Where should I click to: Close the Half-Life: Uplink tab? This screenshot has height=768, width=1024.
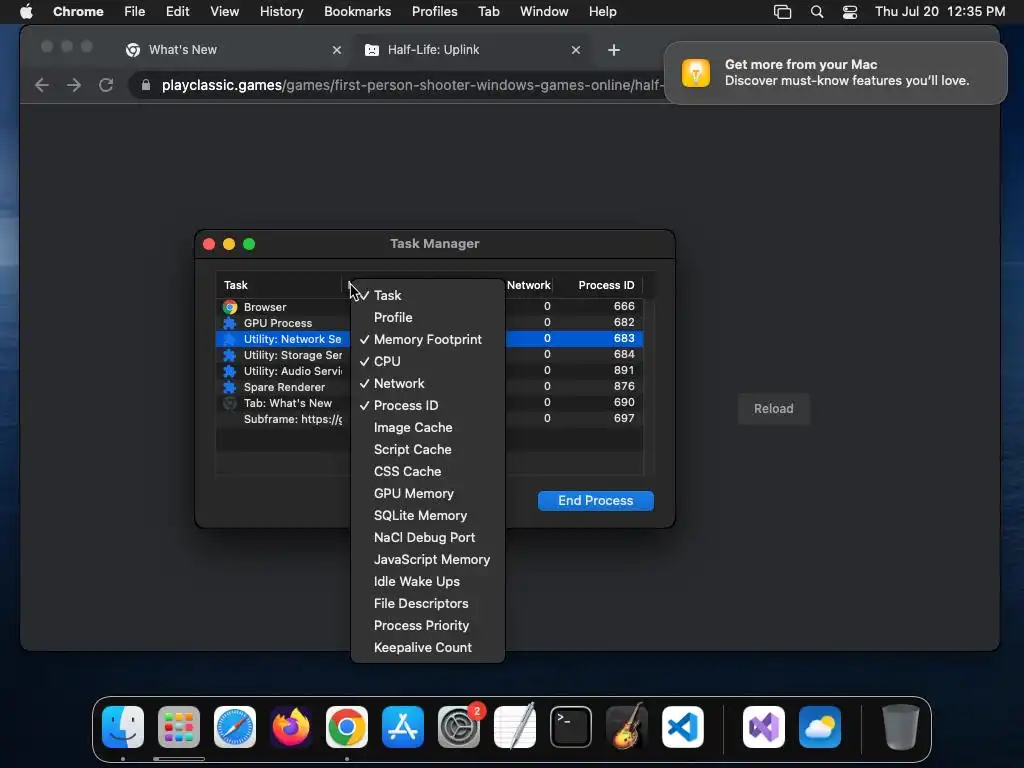point(576,50)
